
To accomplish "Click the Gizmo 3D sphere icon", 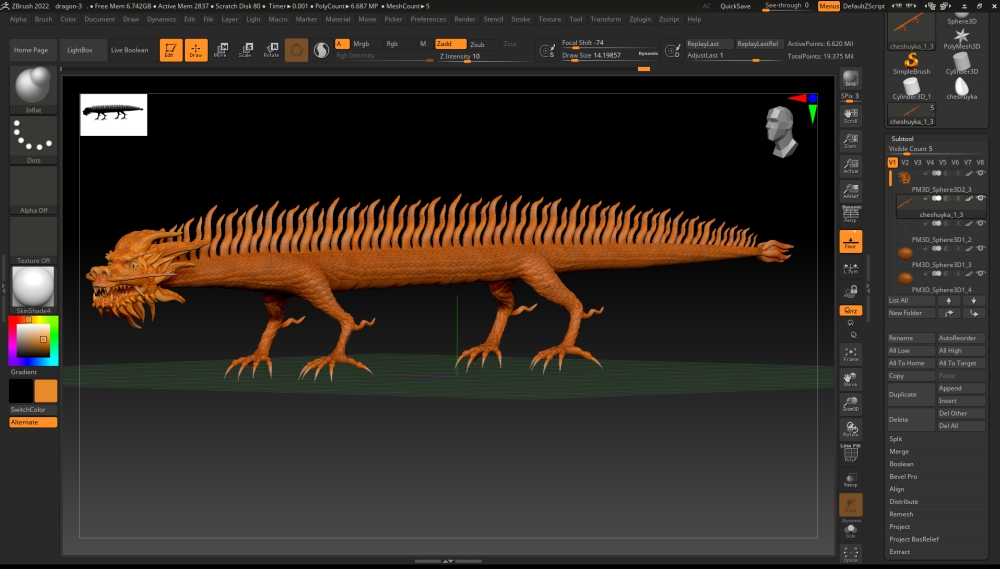I will click(x=297, y=50).
